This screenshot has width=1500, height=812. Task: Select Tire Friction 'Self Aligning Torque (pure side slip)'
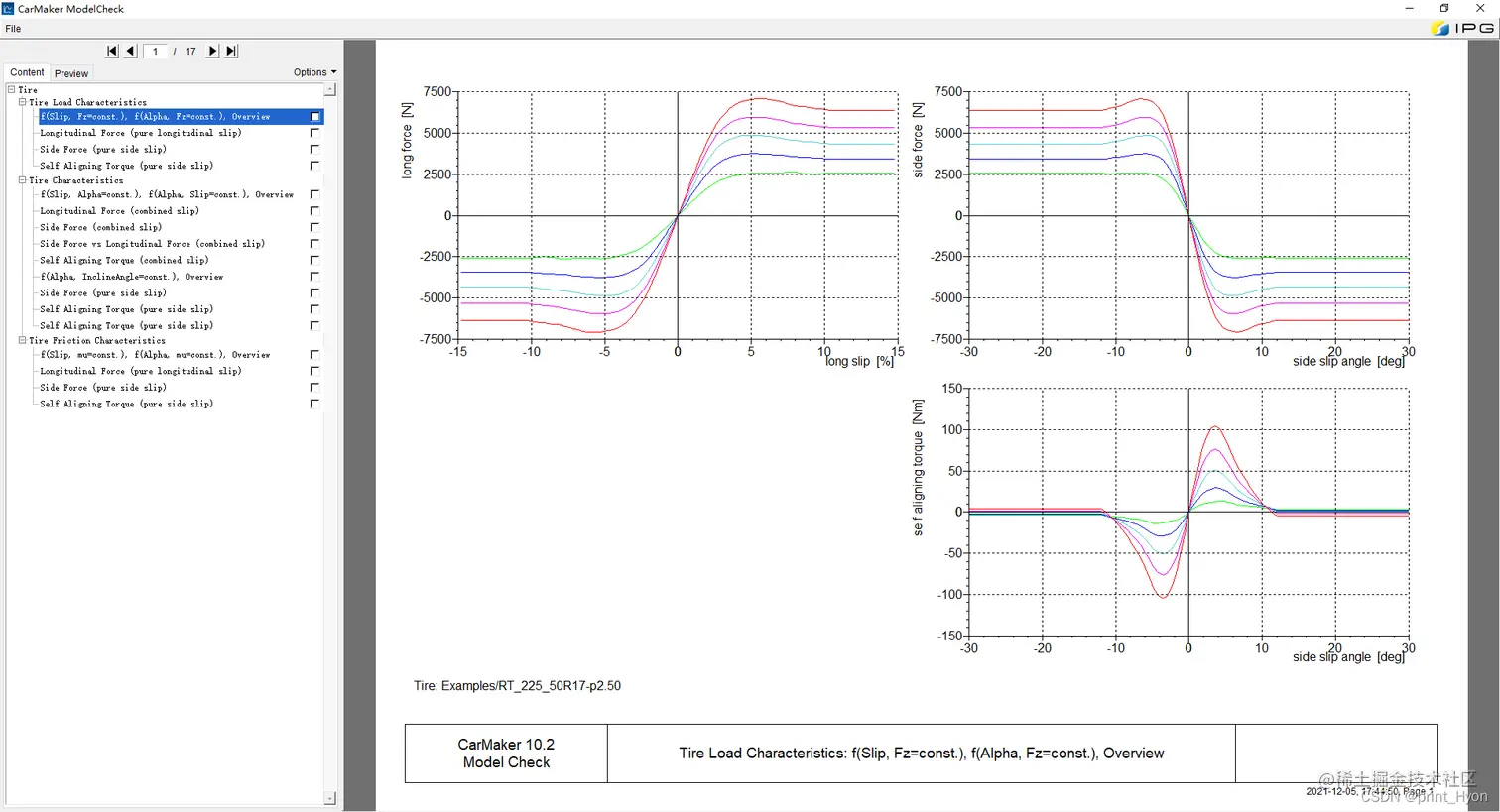[x=126, y=404]
